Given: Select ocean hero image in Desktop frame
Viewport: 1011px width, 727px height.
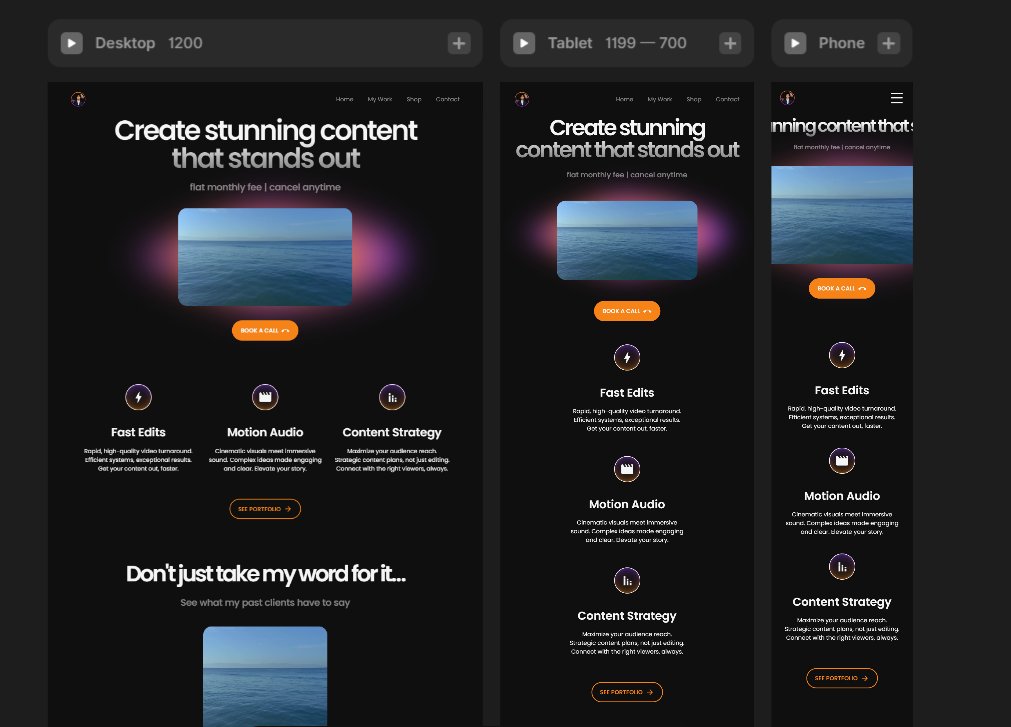Looking at the screenshot, I should click(265, 257).
